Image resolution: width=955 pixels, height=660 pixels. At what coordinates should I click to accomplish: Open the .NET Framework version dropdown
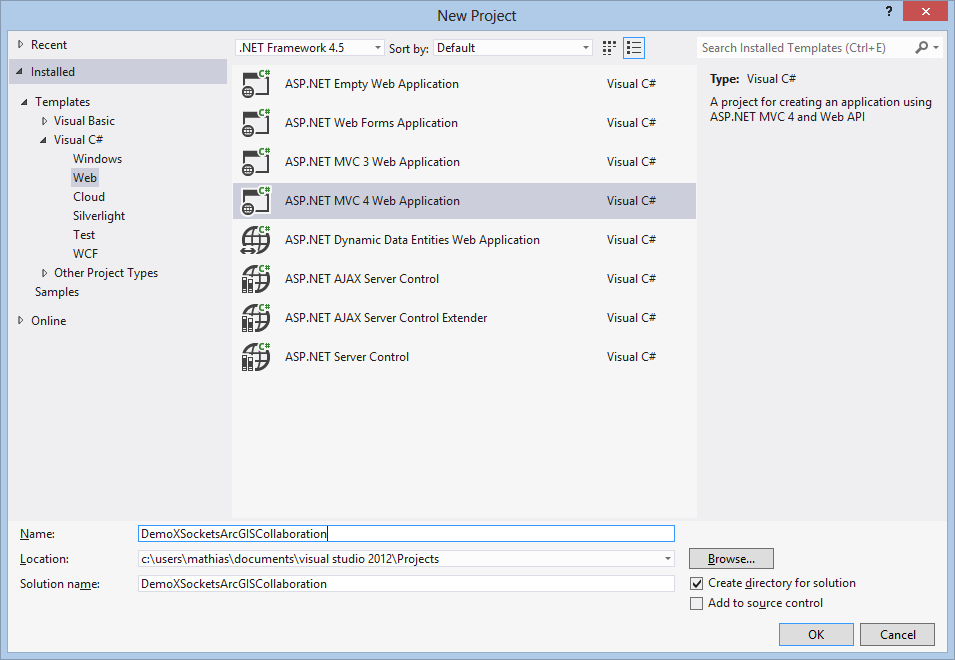309,47
